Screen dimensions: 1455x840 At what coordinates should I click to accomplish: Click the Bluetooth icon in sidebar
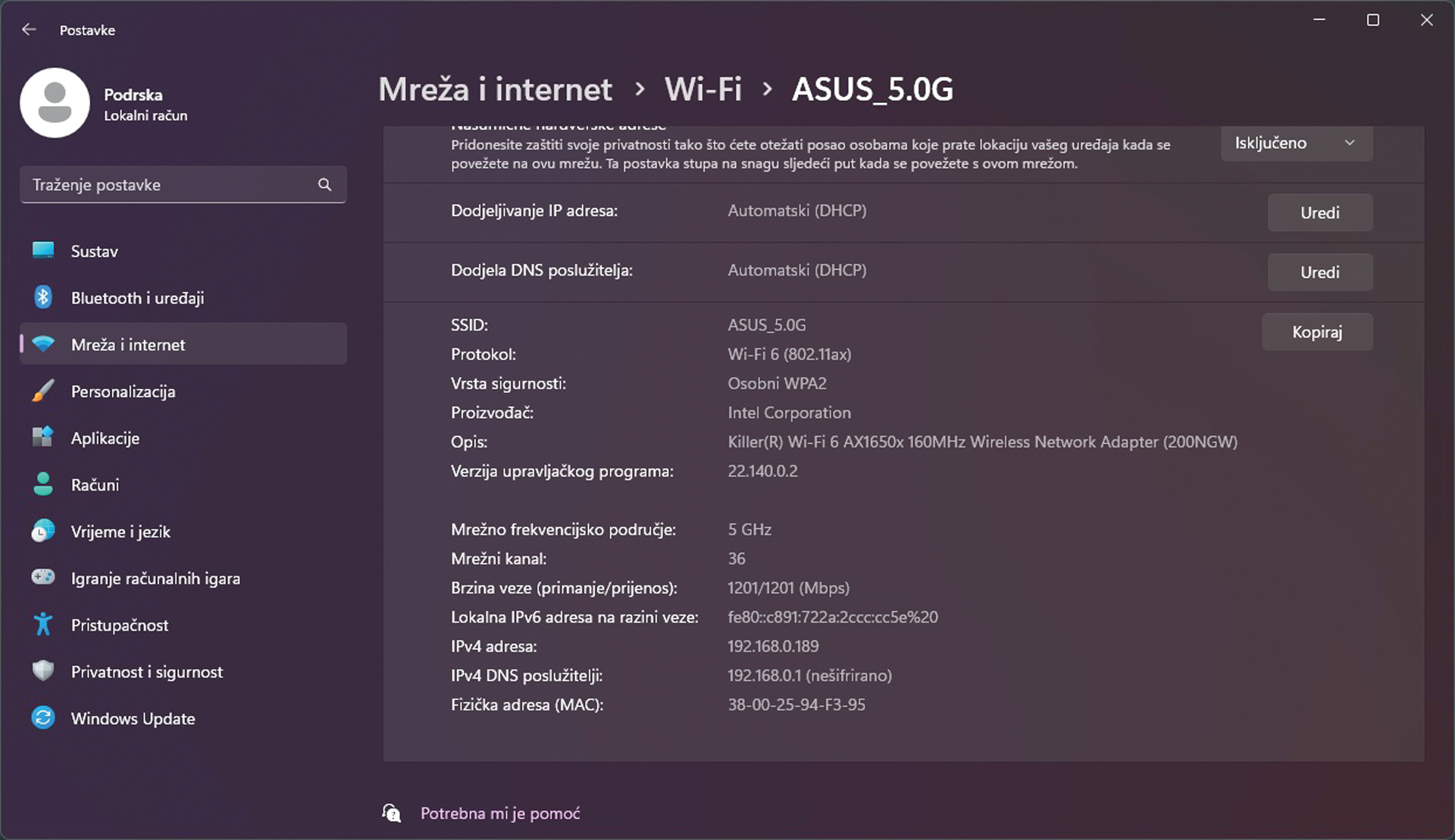click(43, 298)
